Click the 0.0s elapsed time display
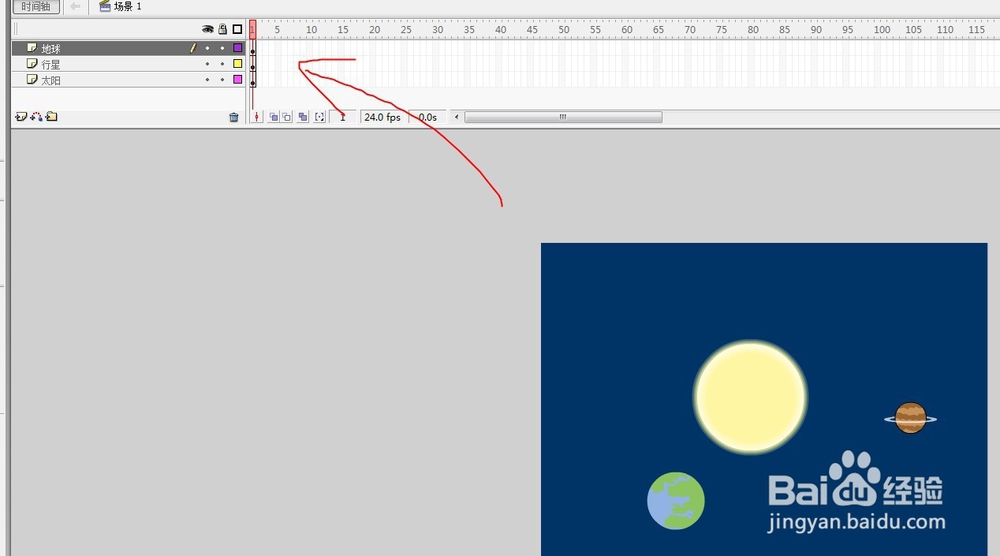This screenshot has height=556, width=1000. tap(427, 117)
